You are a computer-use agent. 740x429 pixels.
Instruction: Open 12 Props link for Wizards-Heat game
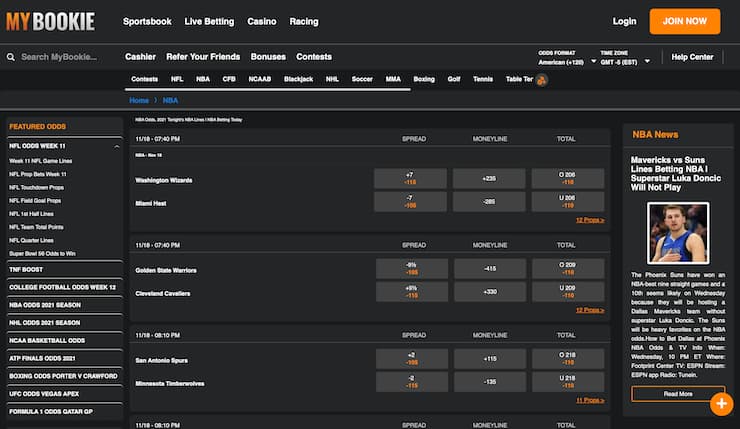(588, 220)
